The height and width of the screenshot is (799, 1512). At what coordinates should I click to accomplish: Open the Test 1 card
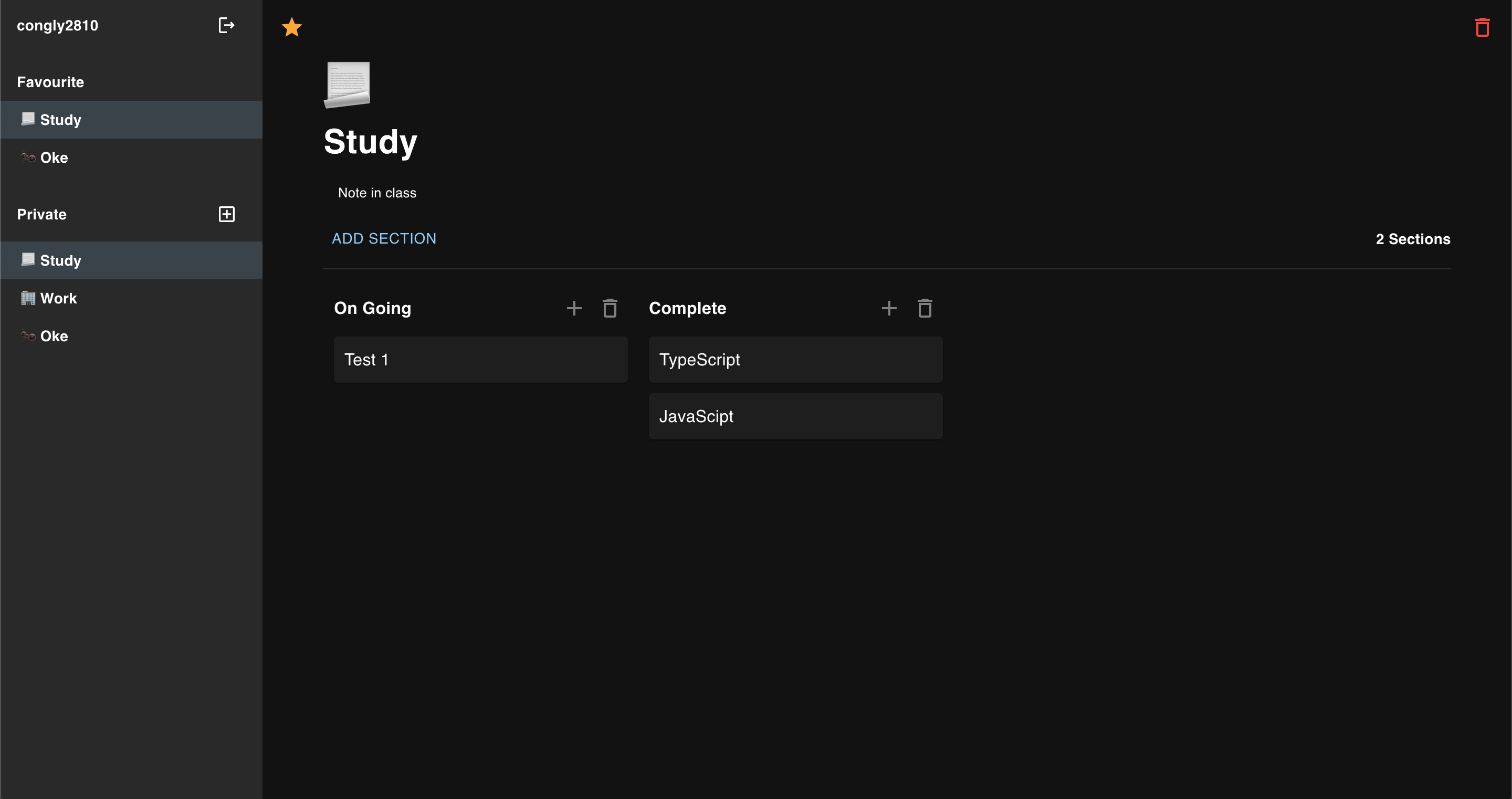[480, 359]
